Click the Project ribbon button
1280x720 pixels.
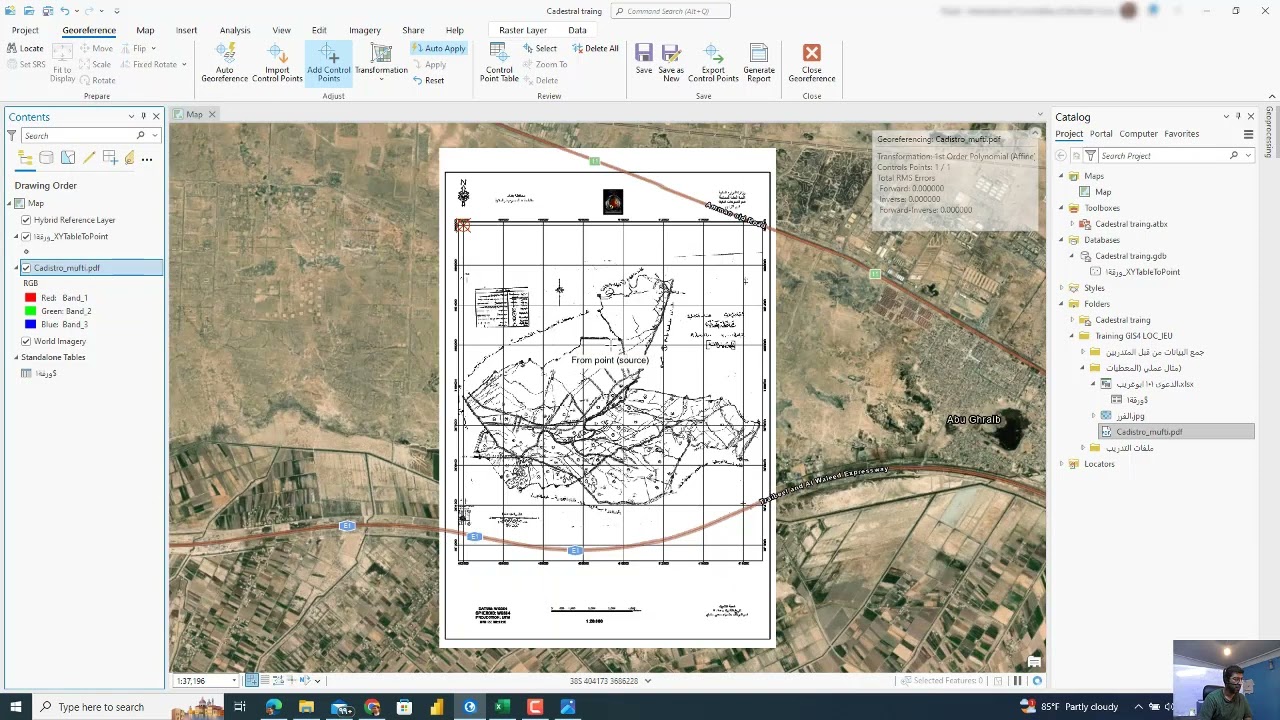coord(25,30)
